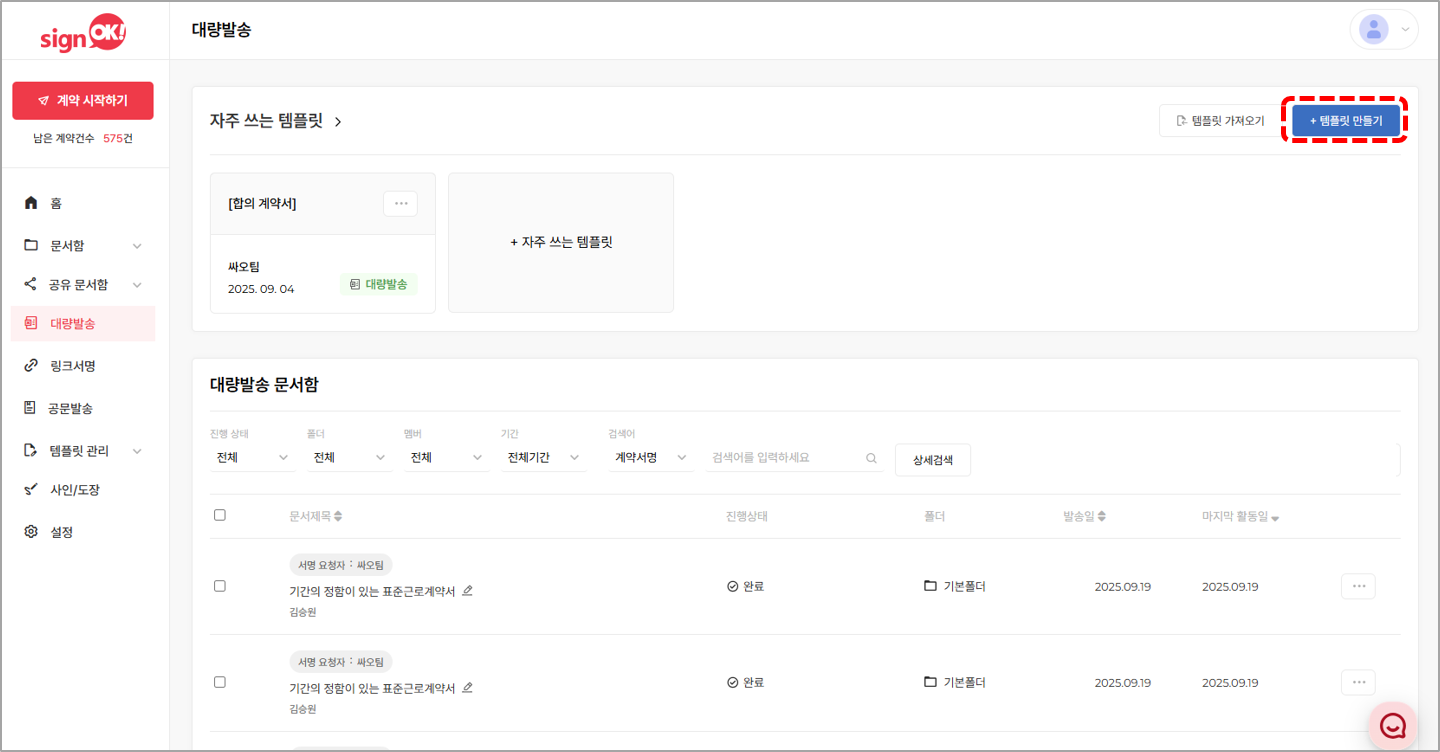Image resolution: width=1440 pixels, height=752 pixels.
Task: Toggle the select-all checkbox in table header
Action: pos(220,515)
